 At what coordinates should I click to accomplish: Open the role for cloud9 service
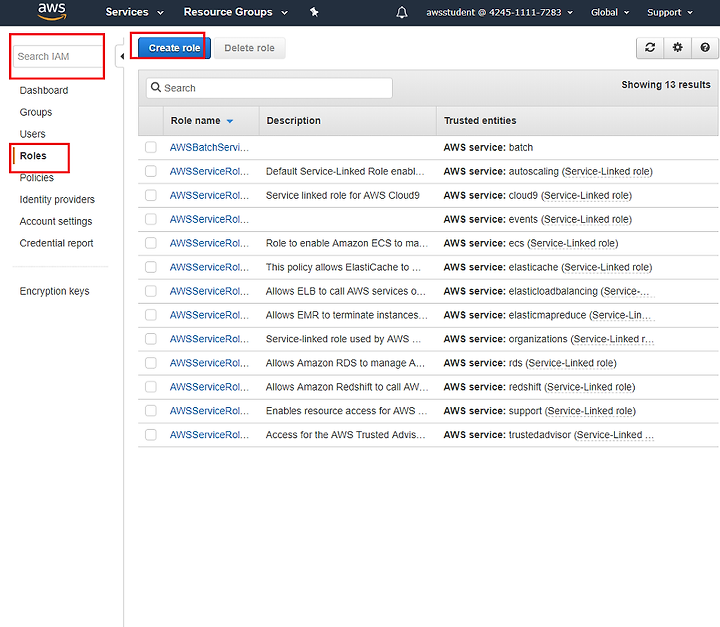click(x=209, y=195)
